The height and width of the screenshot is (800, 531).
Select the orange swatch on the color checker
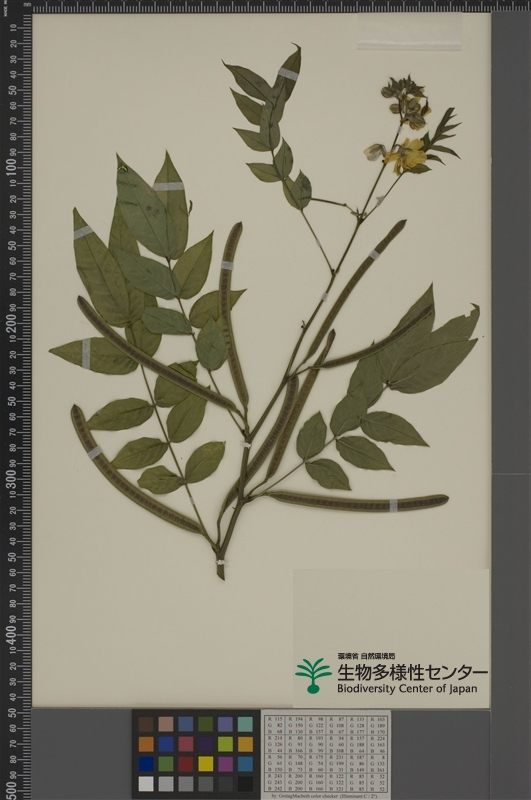(x=146, y=744)
